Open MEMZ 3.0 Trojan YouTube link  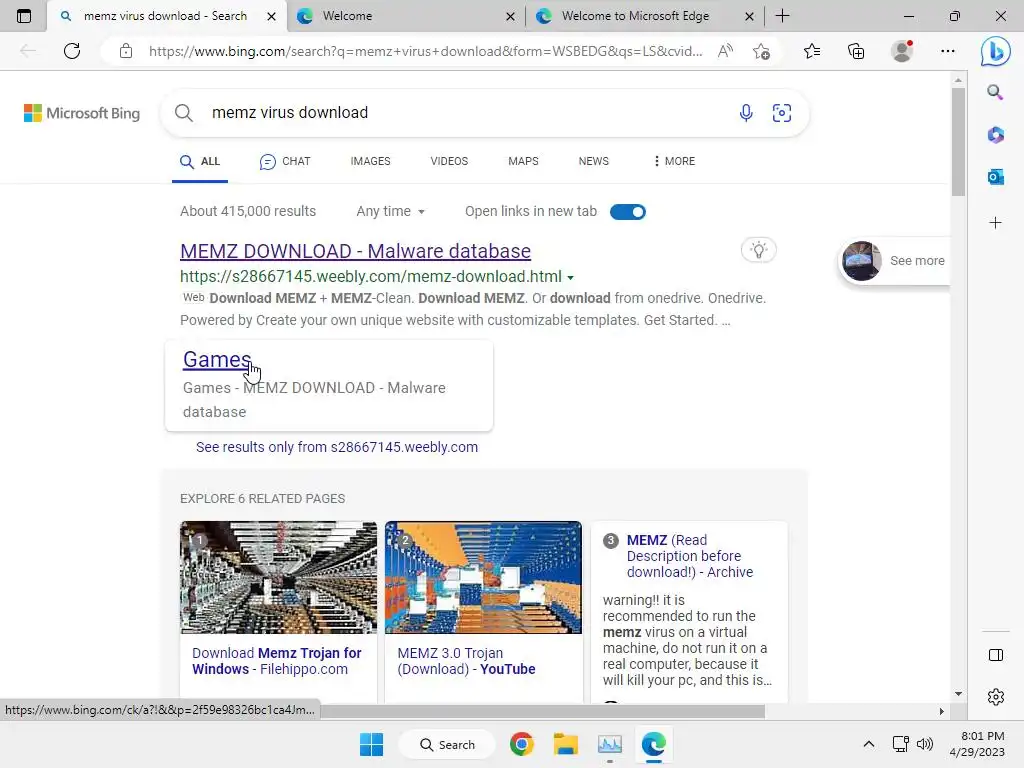[x=466, y=661]
